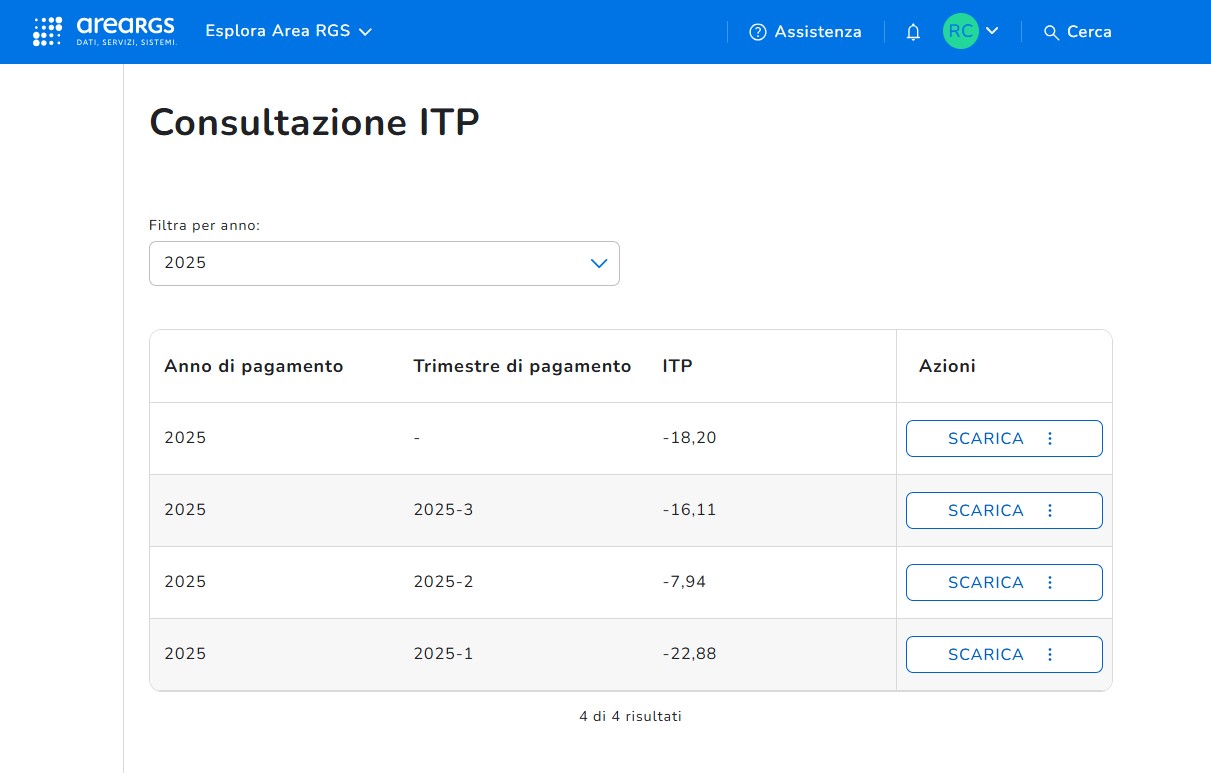Download the annual ITP -18,20 row
The height and width of the screenshot is (773, 1211).
[985, 438]
